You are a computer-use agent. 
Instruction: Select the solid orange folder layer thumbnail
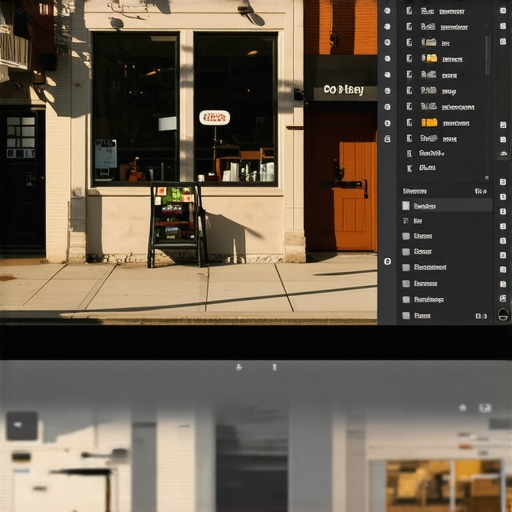pyautogui.click(x=429, y=123)
